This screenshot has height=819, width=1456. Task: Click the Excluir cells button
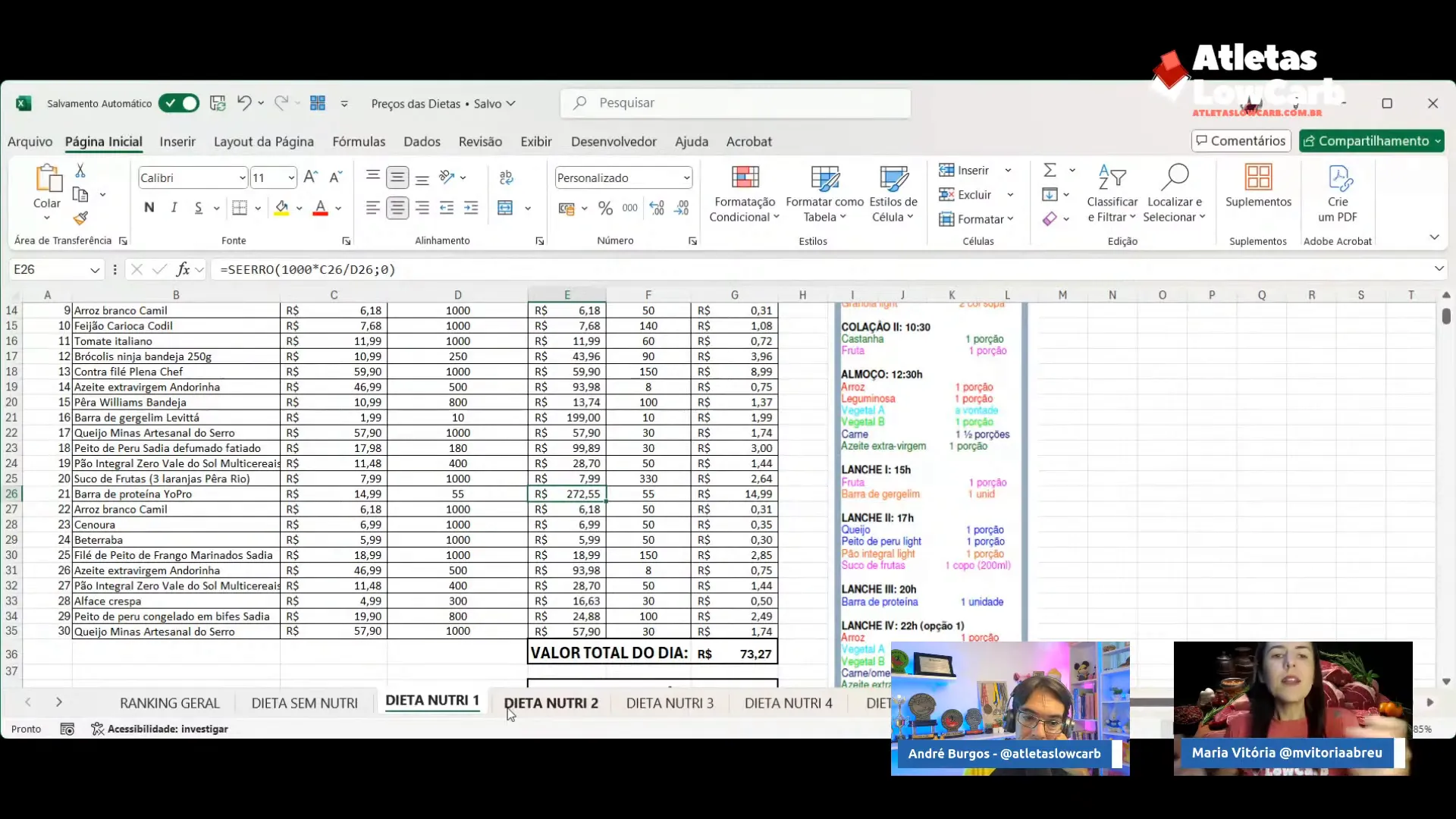pyautogui.click(x=965, y=195)
